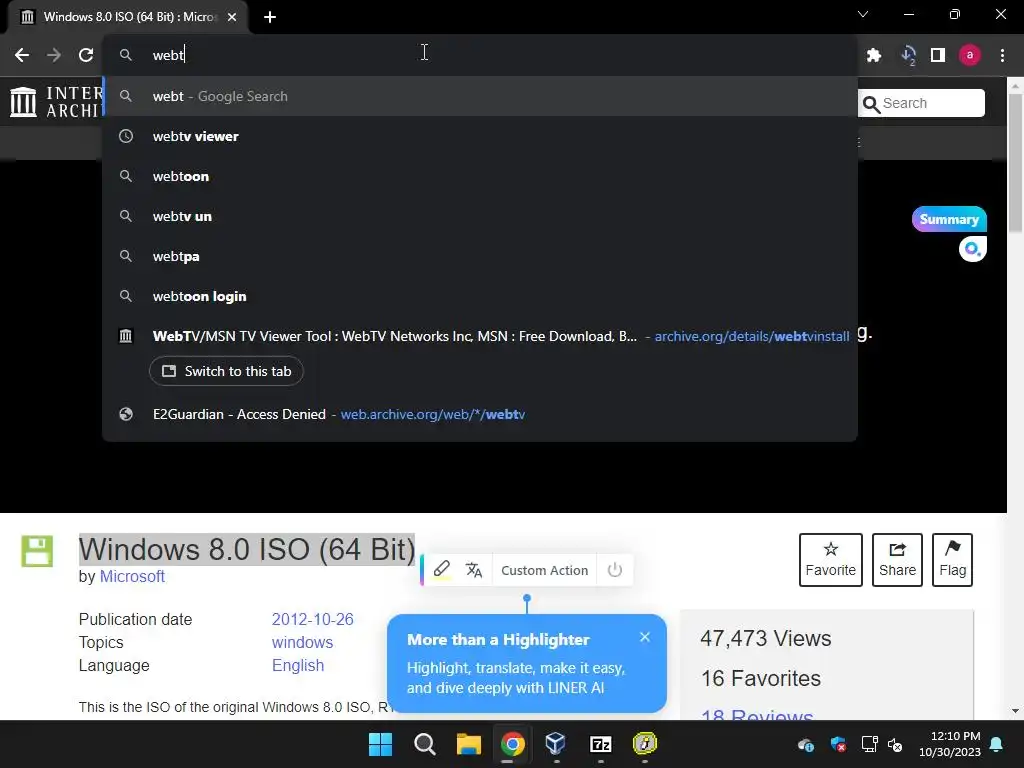The image size is (1024, 768).
Task: Open the clock showing 12:10 PM
Action: coord(950,744)
